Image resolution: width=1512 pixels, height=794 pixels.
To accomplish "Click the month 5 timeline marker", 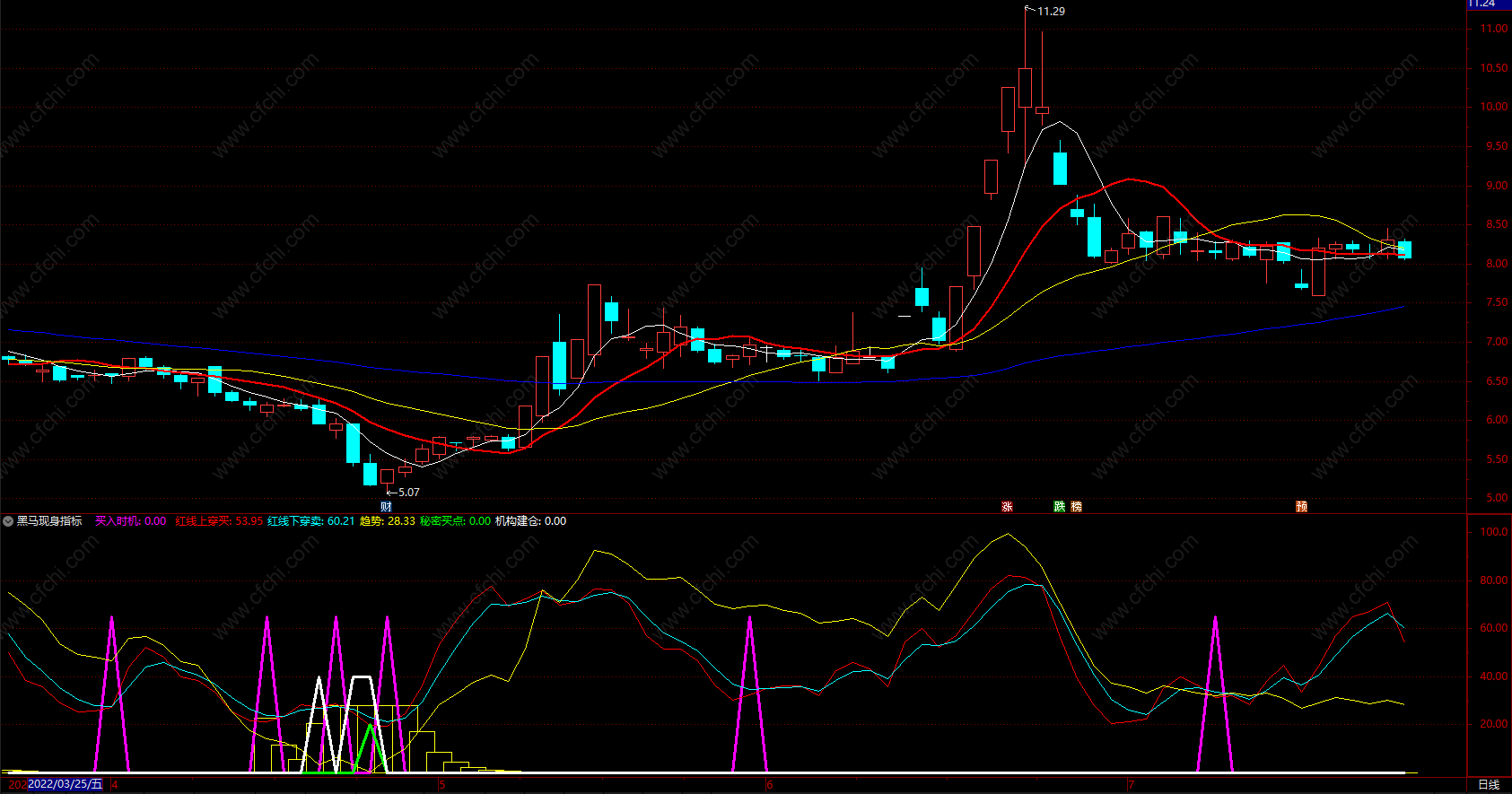I will click(x=442, y=785).
